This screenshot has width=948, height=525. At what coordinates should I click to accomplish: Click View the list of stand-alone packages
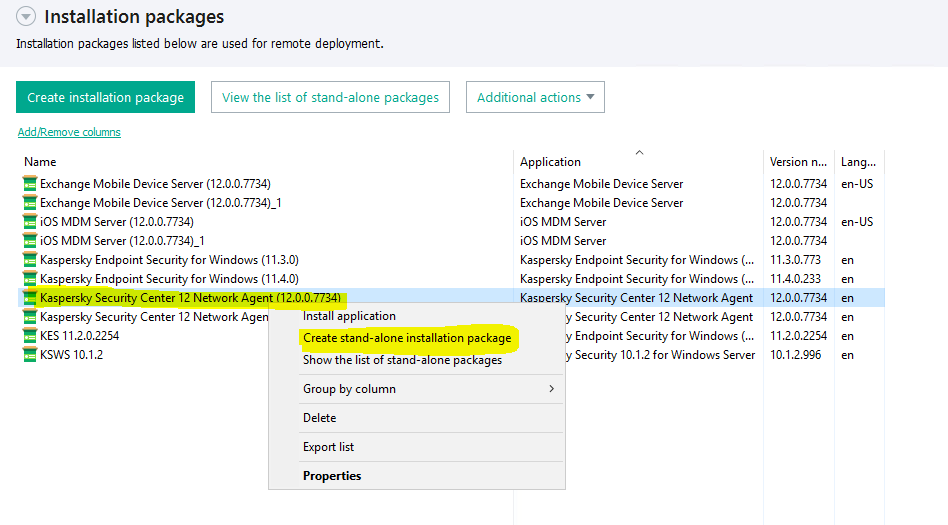pos(330,98)
